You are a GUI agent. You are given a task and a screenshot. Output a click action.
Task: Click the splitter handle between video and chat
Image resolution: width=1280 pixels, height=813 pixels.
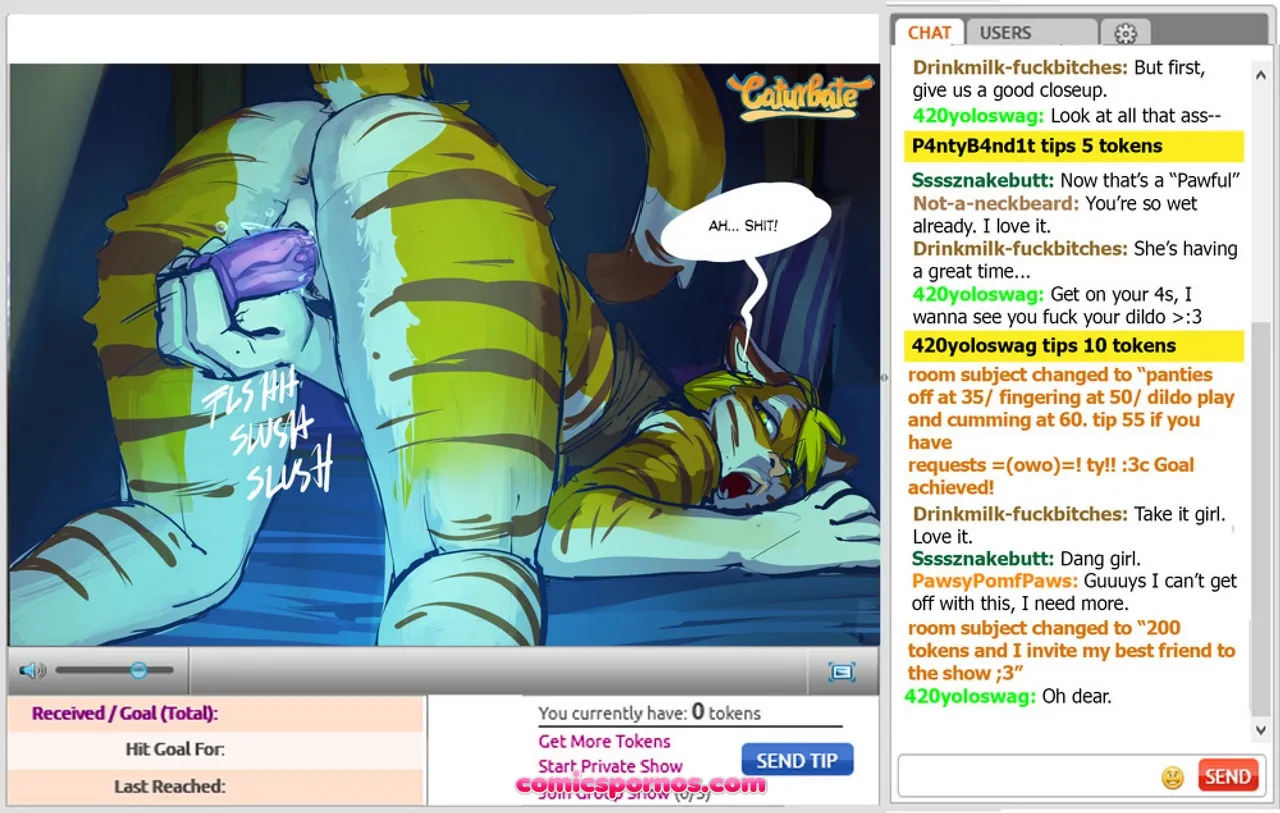click(883, 377)
